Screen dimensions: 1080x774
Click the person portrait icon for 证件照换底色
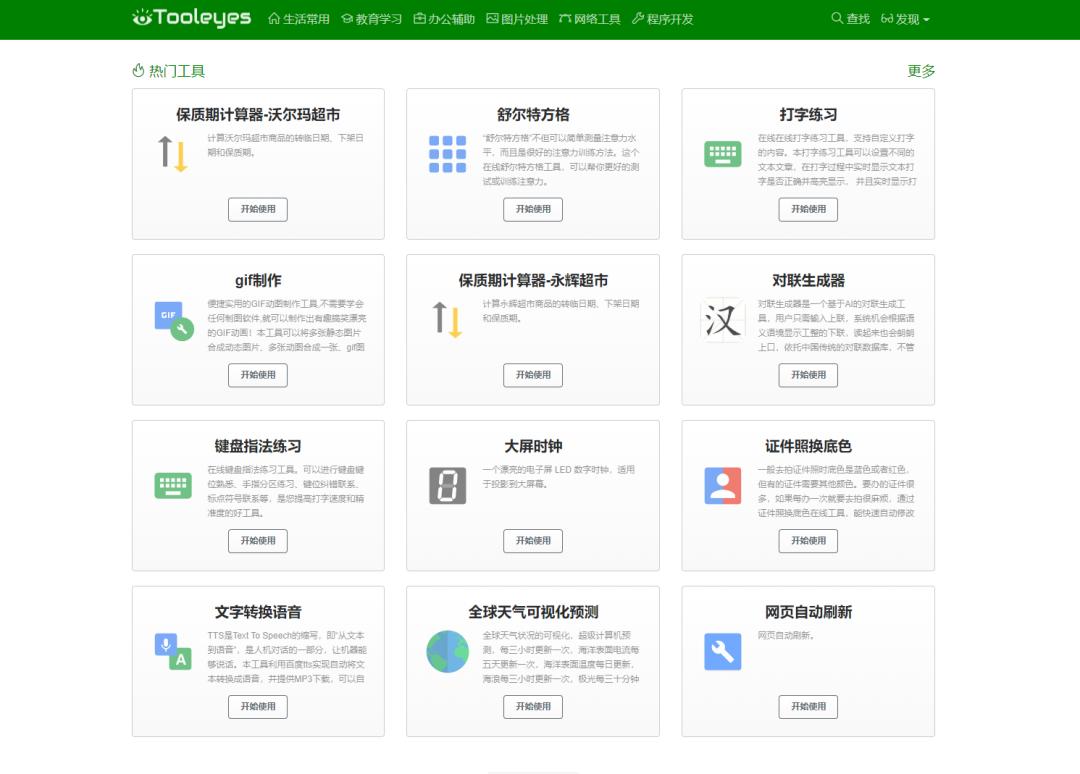point(722,484)
